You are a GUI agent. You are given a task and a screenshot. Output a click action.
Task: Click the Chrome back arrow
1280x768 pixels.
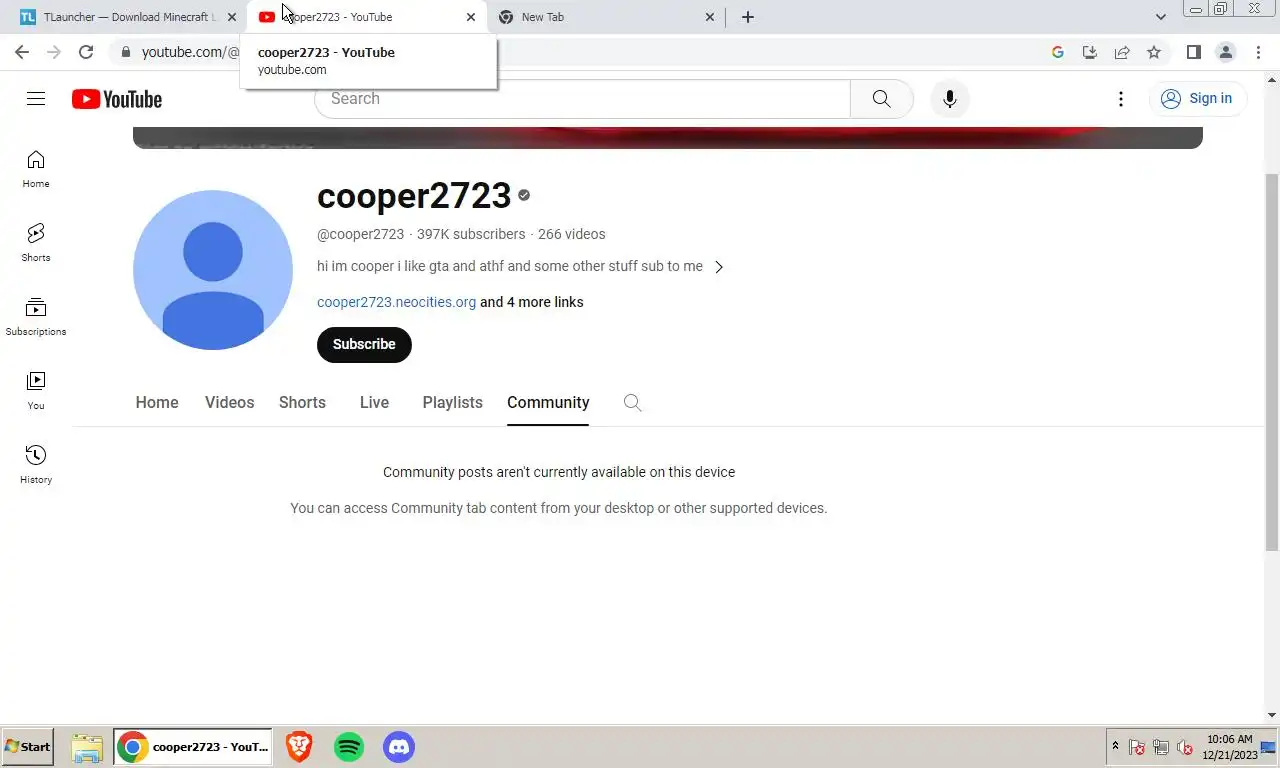(x=22, y=52)
